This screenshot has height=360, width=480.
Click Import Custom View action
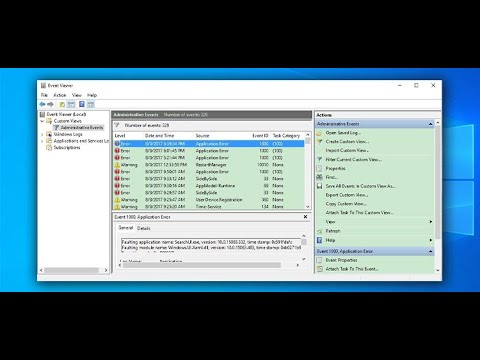[x=347, y=150]
